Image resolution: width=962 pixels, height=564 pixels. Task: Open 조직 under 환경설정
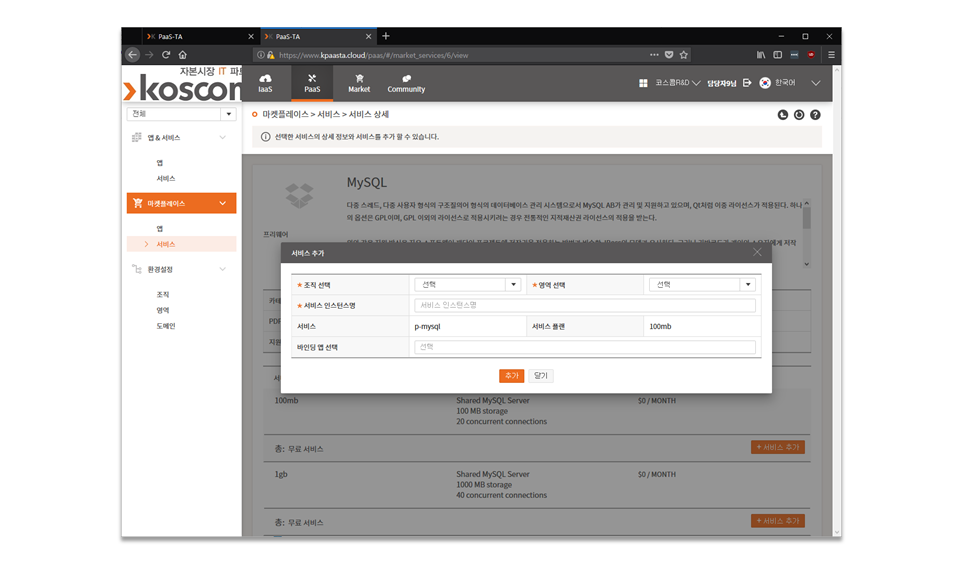coord(163,295)
